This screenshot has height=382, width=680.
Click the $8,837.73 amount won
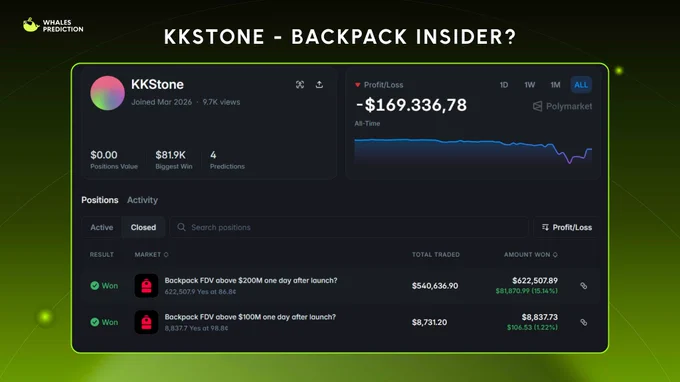click(x=539, y=317)
